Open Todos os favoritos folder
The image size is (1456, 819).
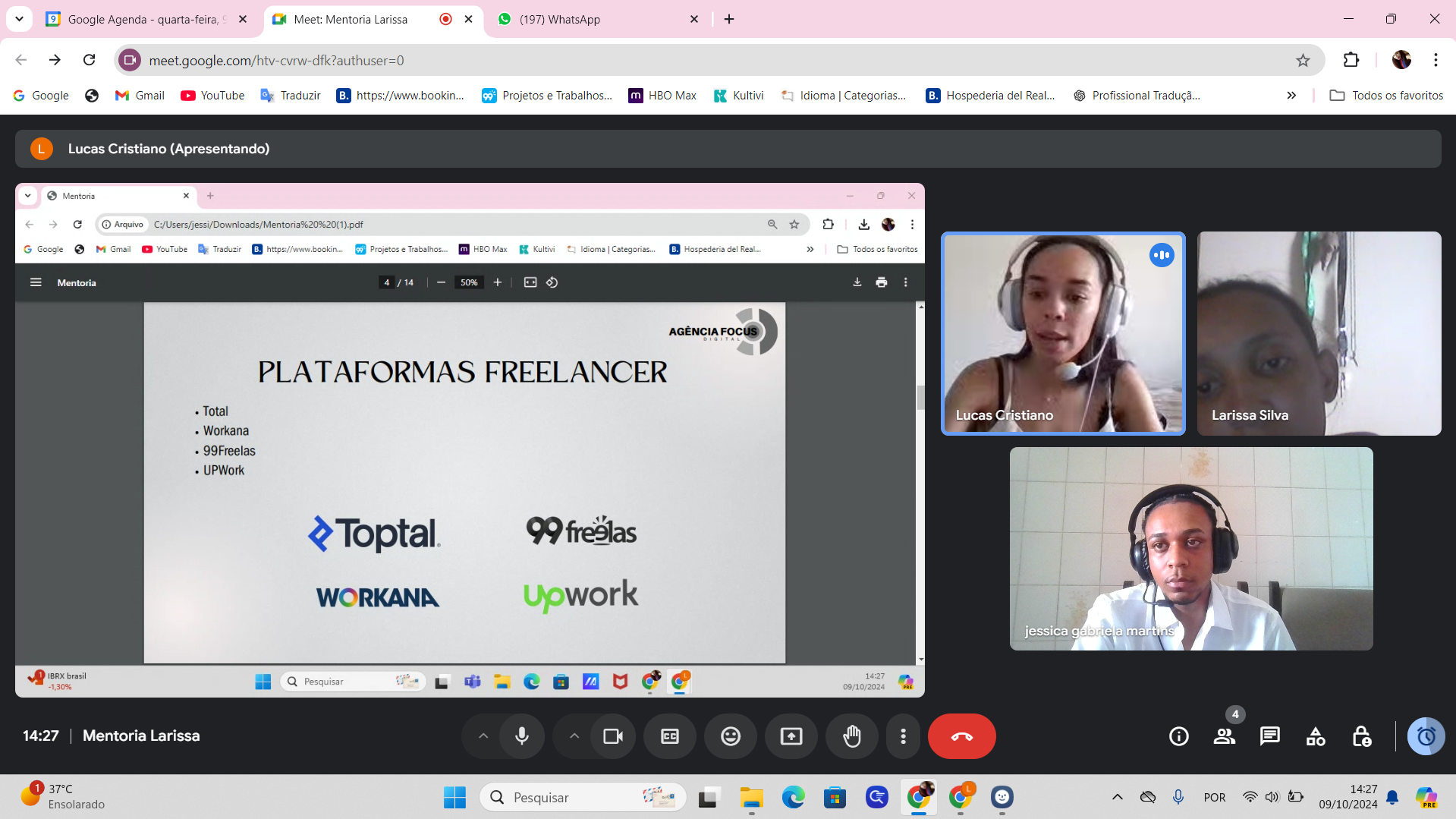1386,96
